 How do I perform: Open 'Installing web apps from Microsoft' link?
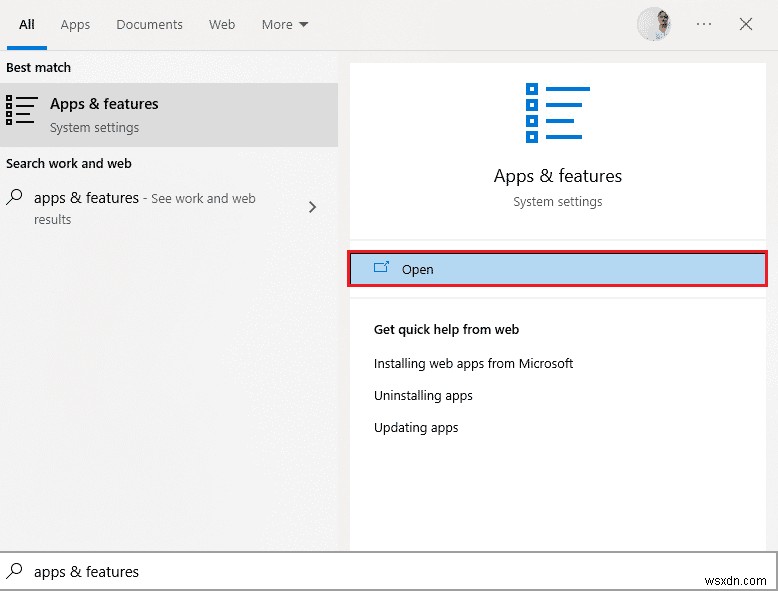pos(473,363)
